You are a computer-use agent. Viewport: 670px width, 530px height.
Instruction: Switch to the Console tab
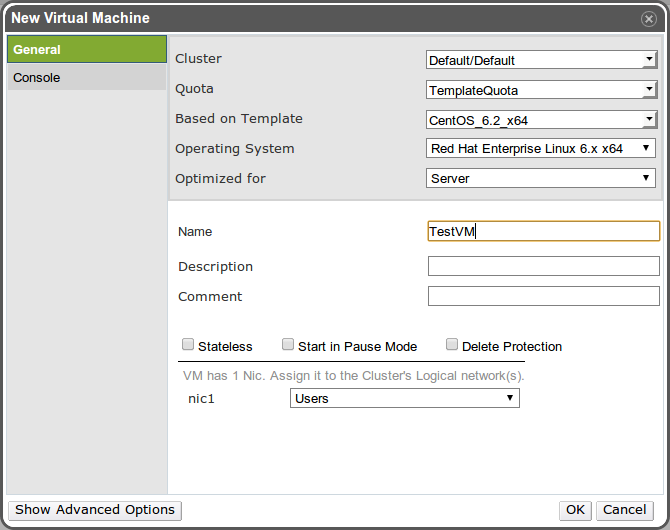click(x=86, y=77)
